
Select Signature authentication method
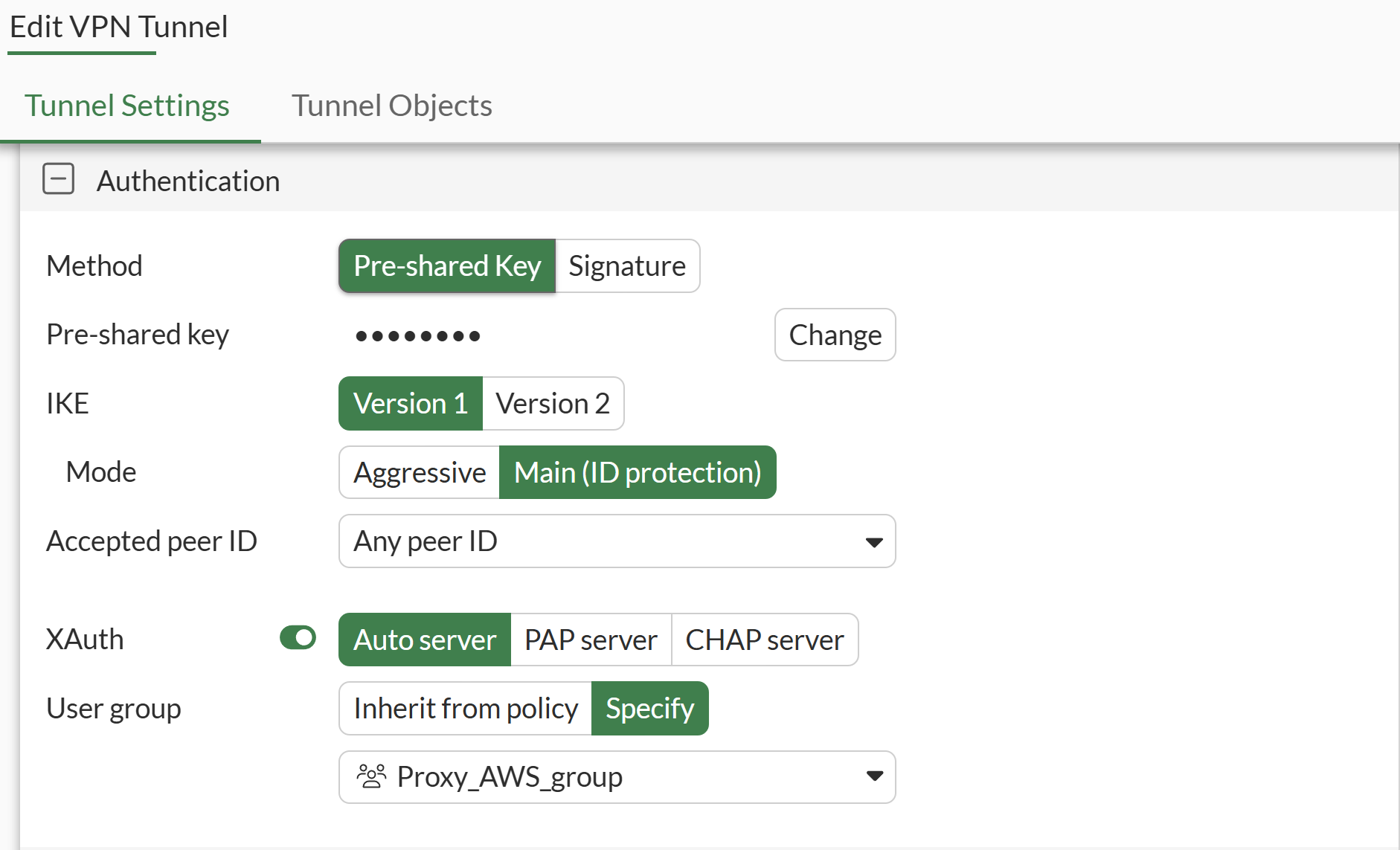626,266
